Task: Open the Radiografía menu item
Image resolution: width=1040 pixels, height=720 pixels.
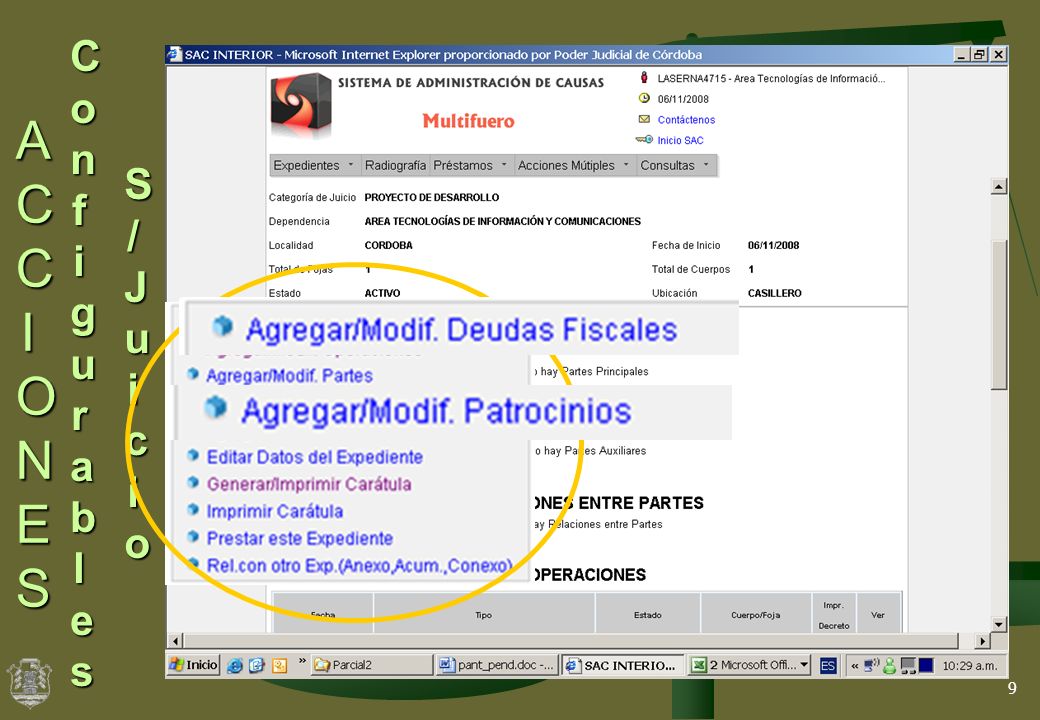Action: (x=395, y=165)
